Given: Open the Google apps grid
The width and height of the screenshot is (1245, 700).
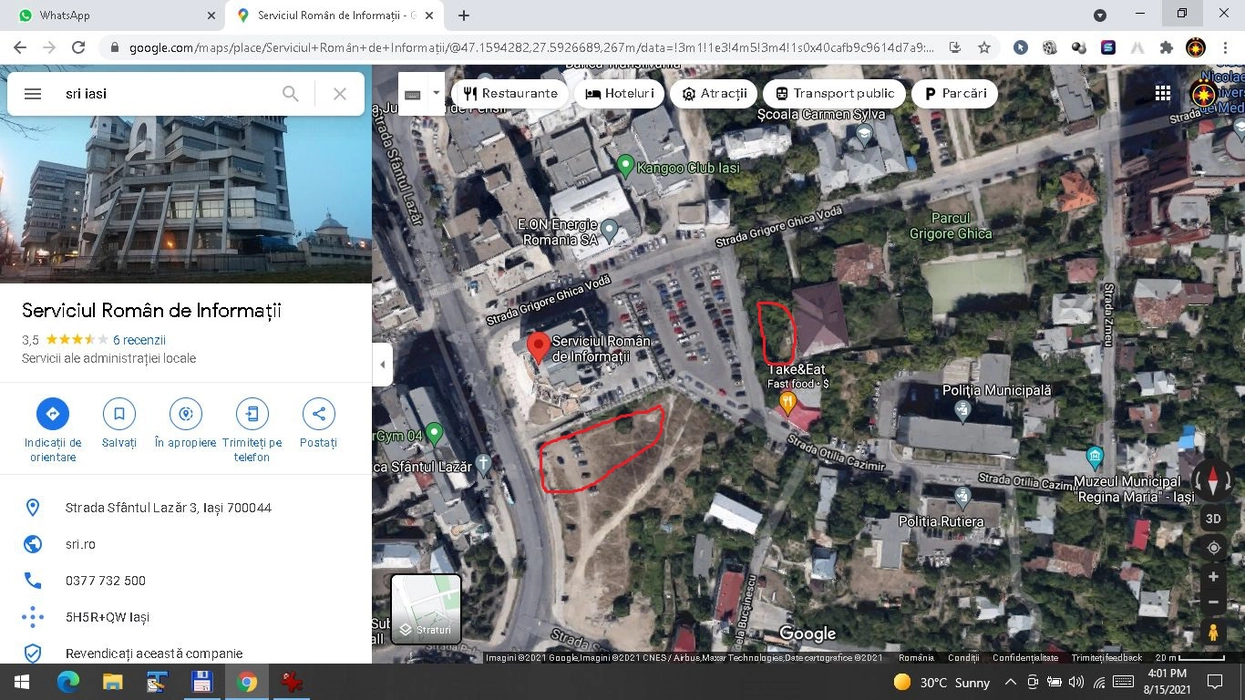Looking at the screenshot, I should point(1163,93).
